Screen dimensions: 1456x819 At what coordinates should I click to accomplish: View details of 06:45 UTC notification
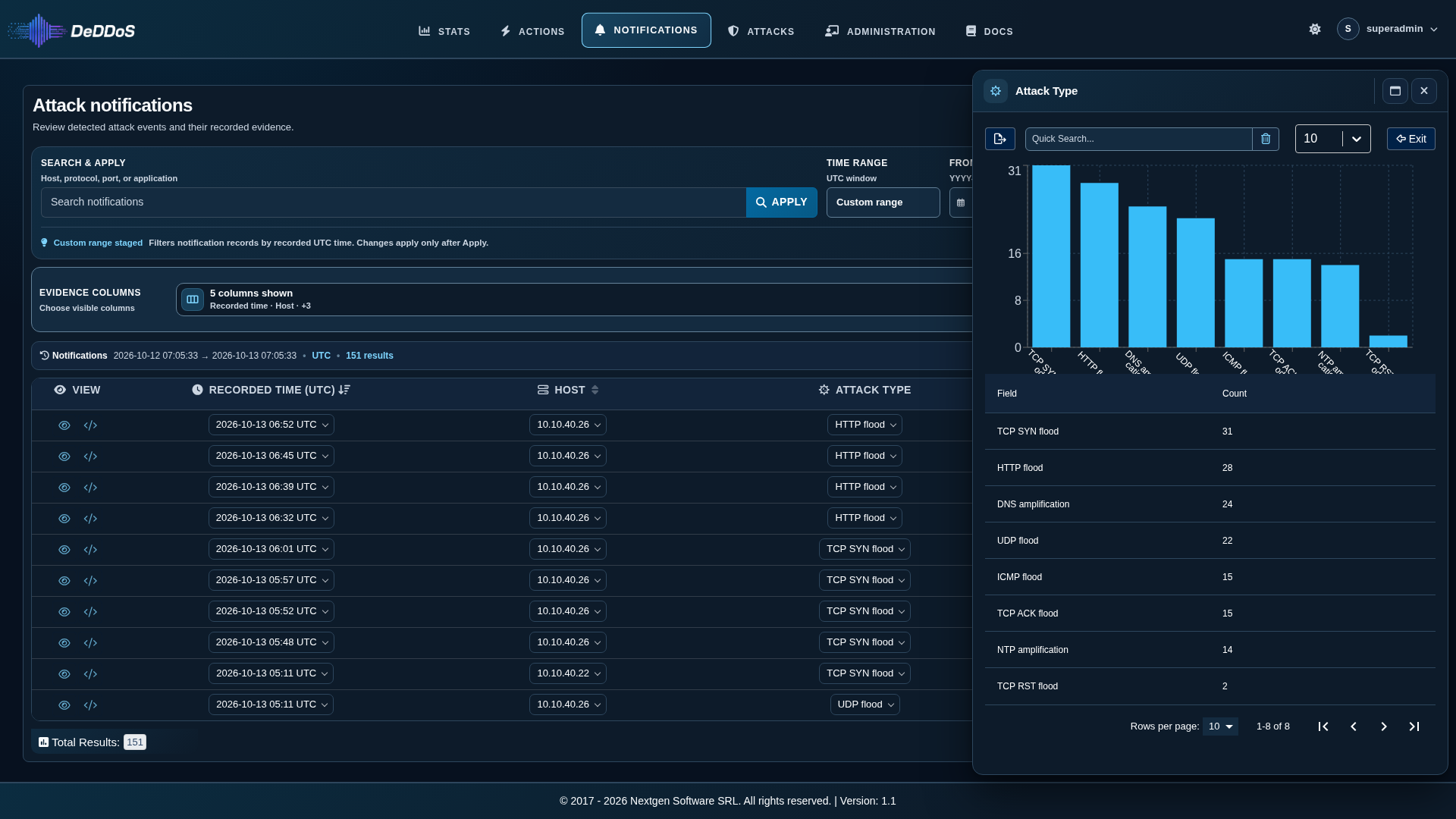tap(64, 457)
